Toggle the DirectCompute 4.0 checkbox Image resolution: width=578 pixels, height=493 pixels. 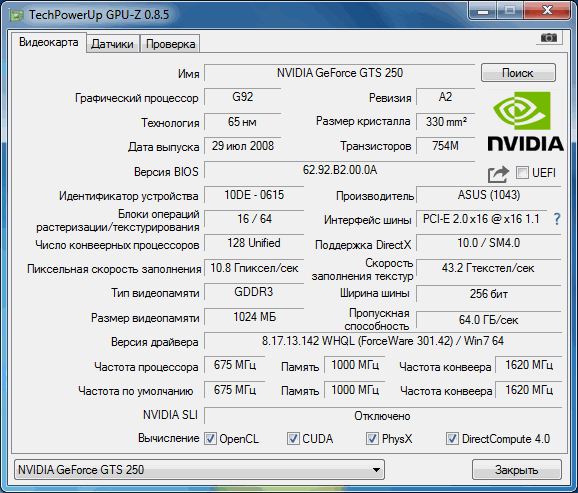452,438
